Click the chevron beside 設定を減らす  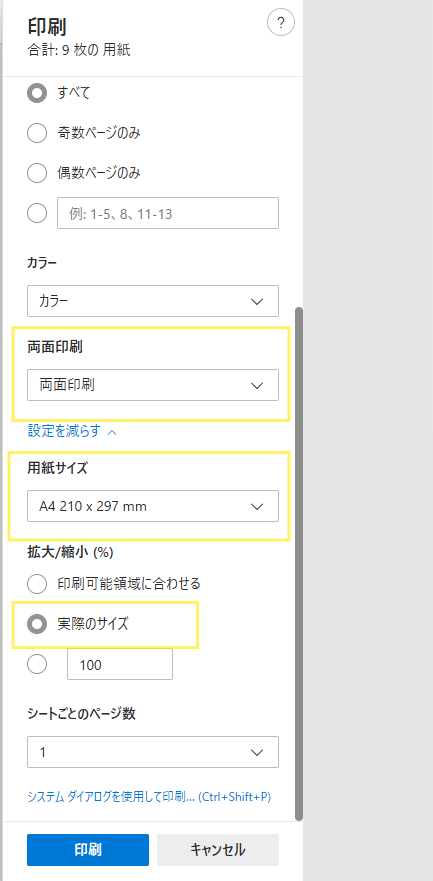pyautogui.click(x=112, y=432)
